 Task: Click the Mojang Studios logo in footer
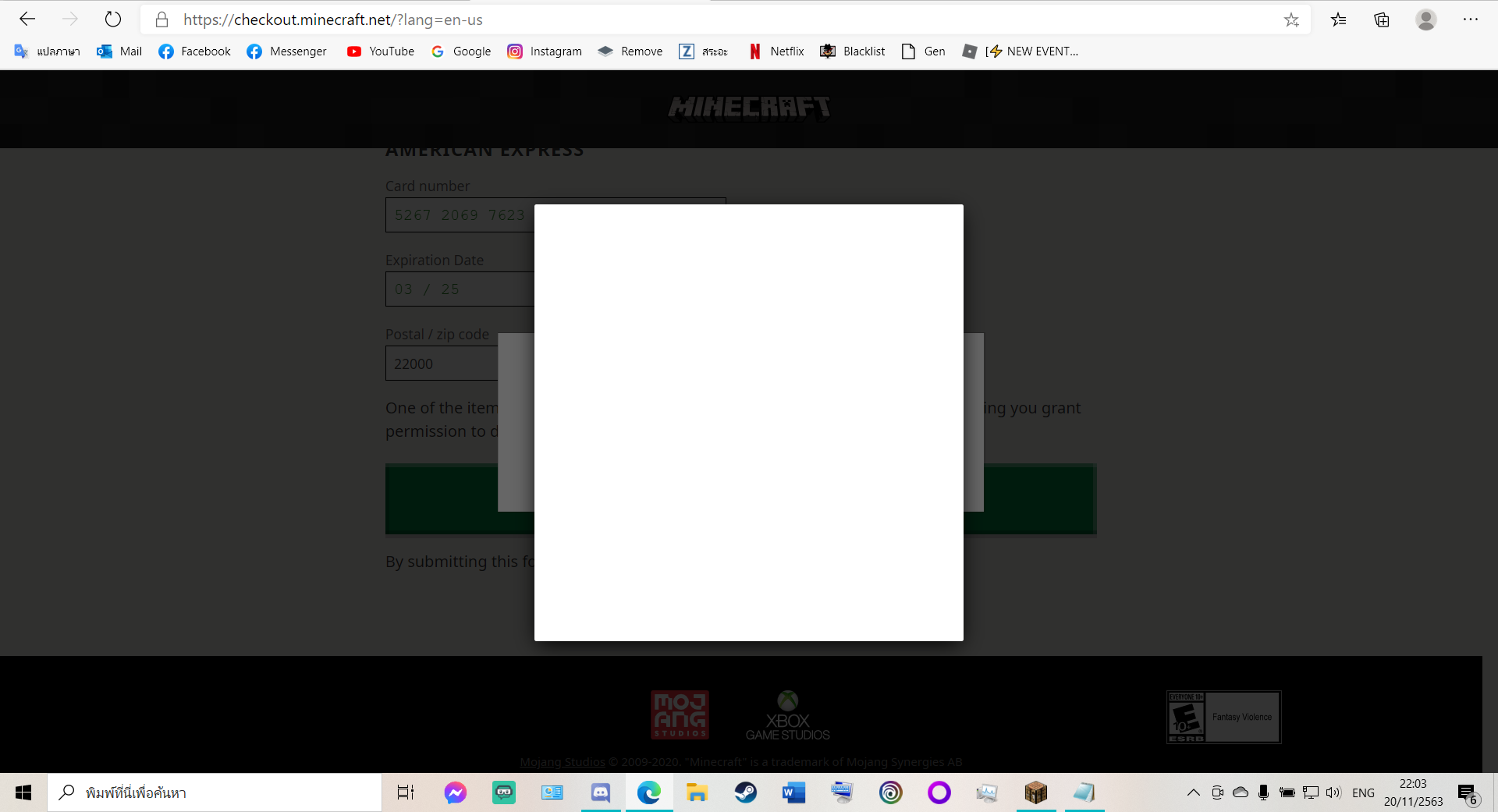tap(680, 714)
